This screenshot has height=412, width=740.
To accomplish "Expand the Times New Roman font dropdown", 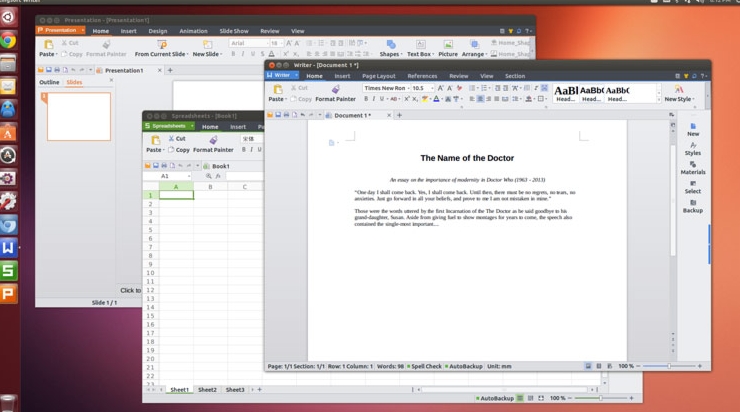I will (x=433, y=88).
